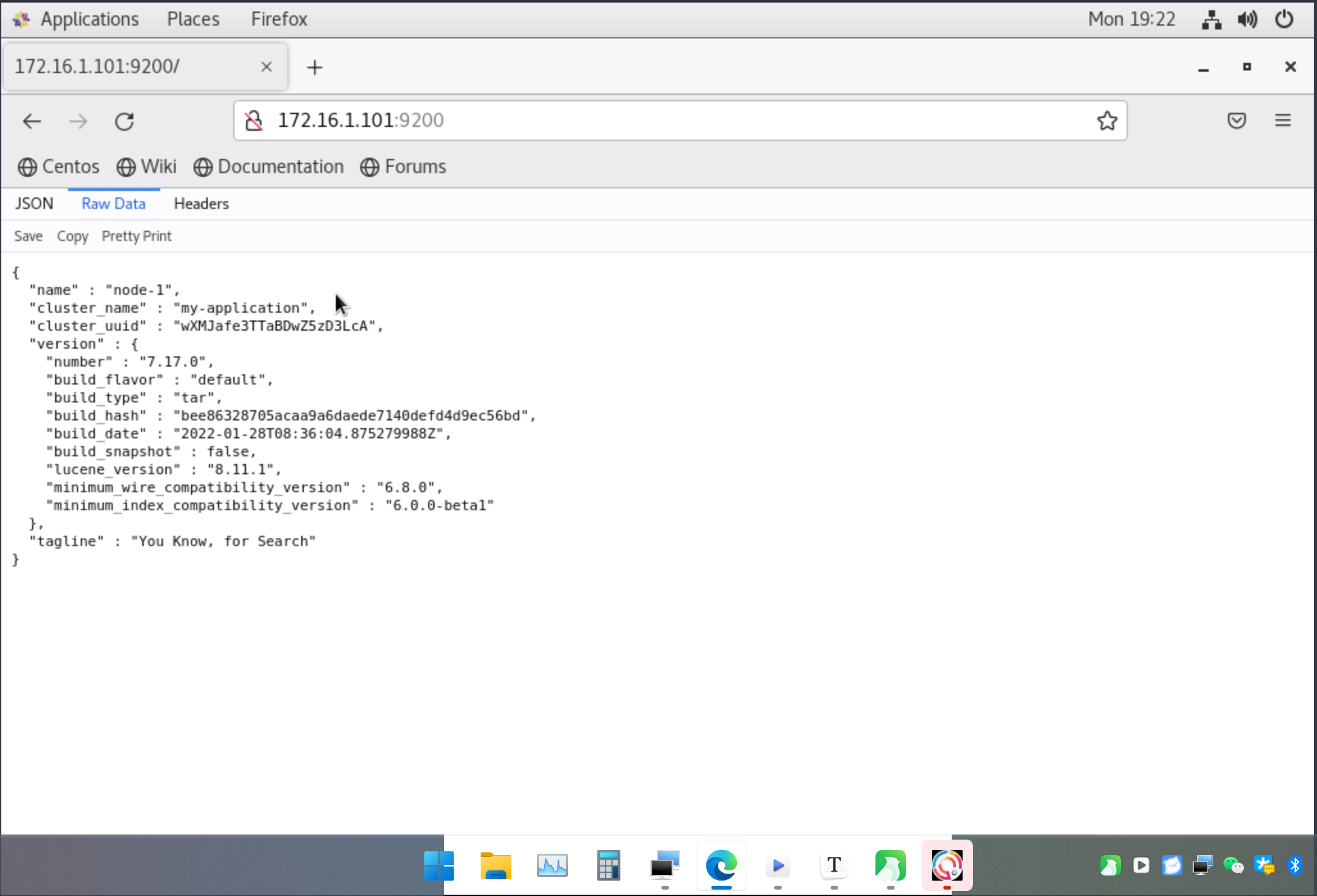
Task: Click inside the address bar
Action: click(x=641, y=120)
